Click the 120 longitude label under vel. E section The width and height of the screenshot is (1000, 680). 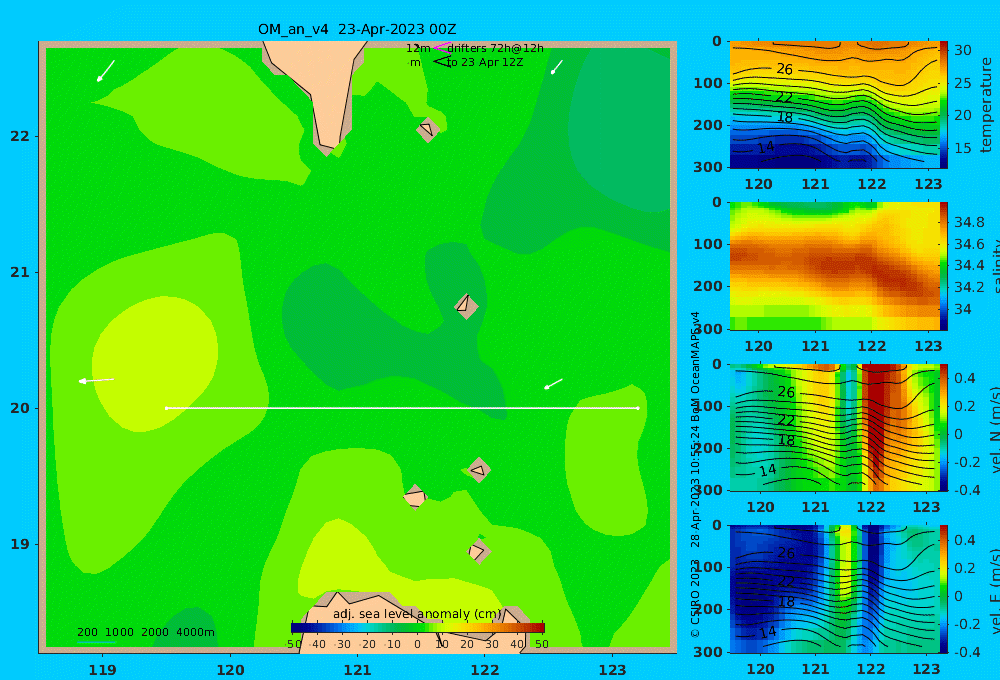click(760, 669)
